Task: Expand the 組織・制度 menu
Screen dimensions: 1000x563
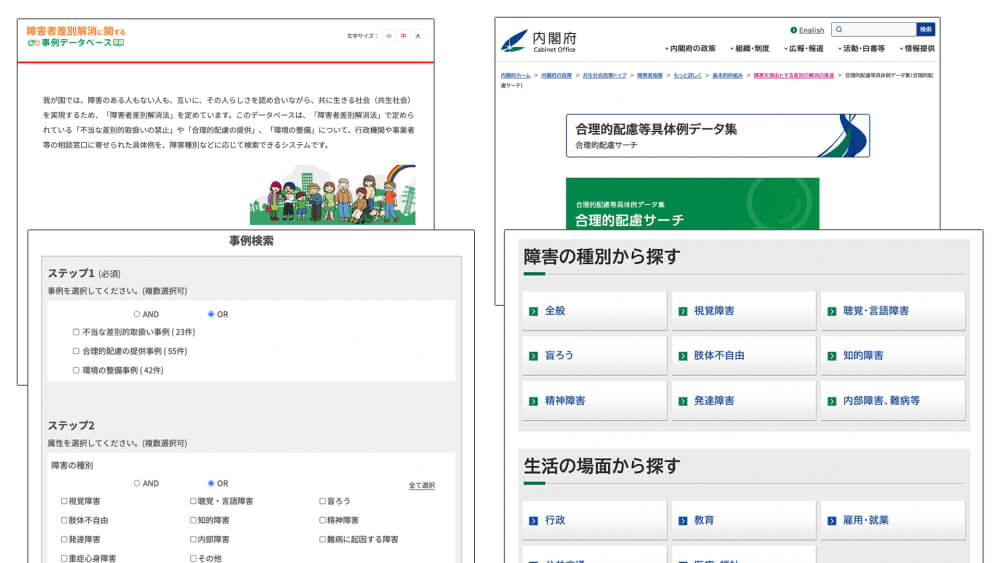Action: (x=749, y=48)
